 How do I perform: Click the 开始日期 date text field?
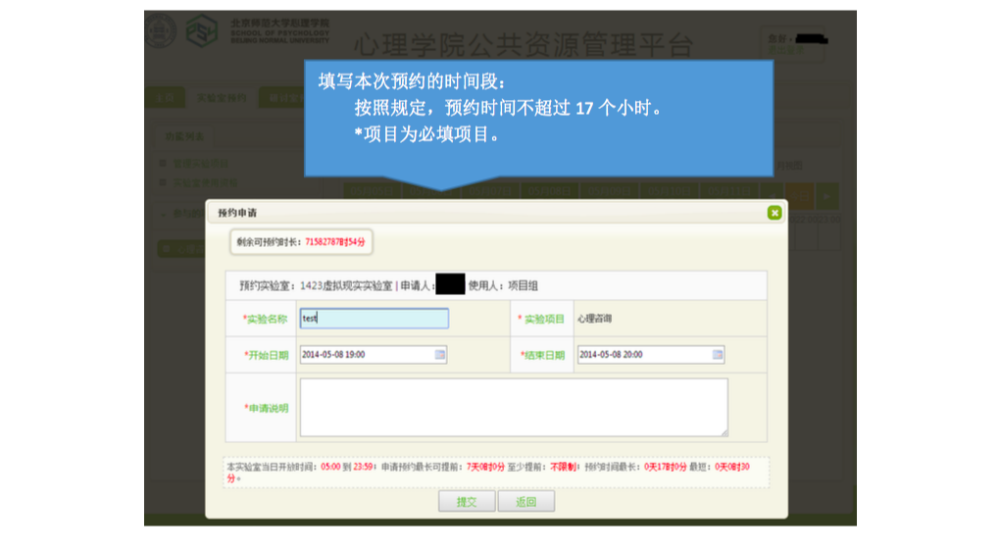(x=366, y=355)
